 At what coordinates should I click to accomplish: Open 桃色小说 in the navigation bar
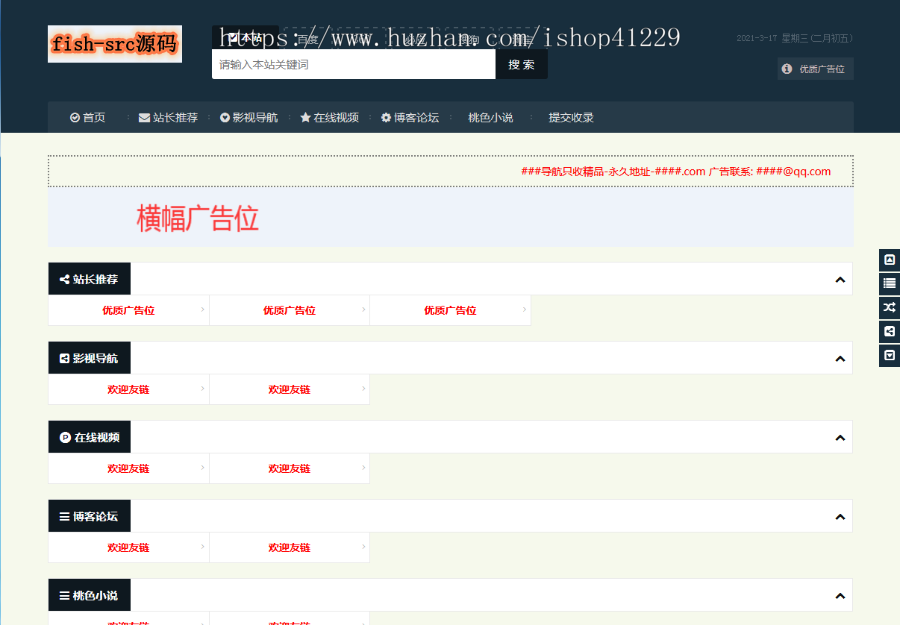tap(491, 118)
